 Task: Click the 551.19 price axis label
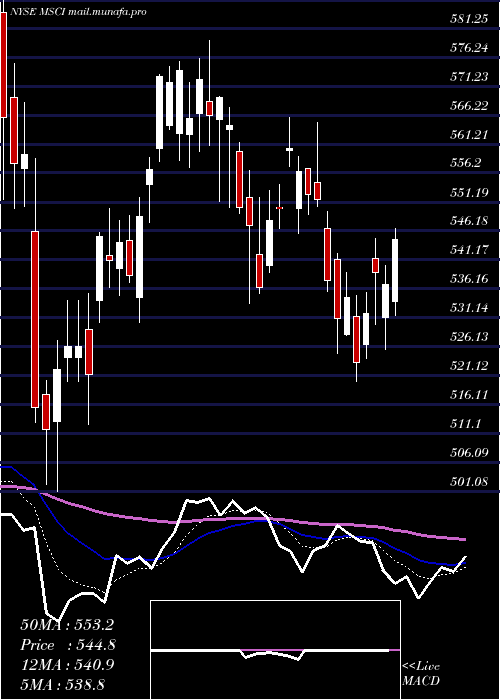tap(469, 192)
